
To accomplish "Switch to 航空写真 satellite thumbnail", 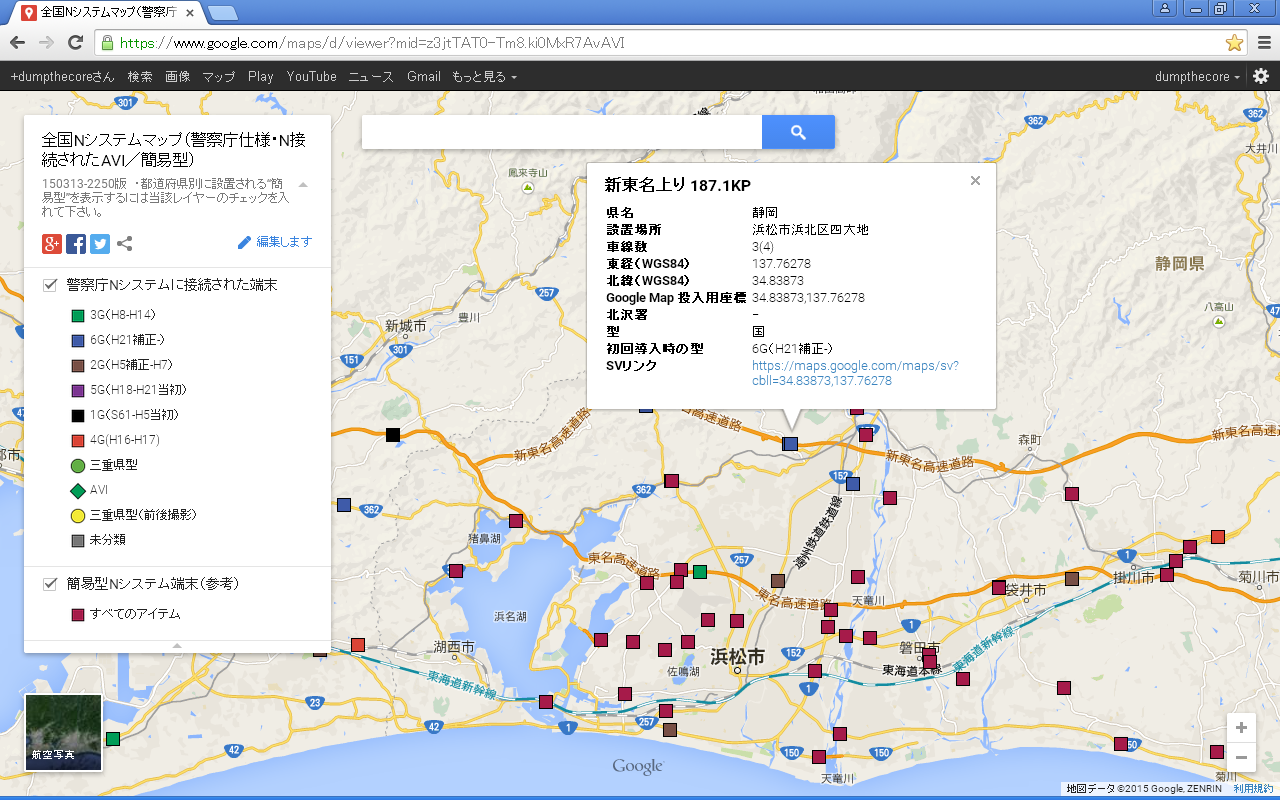I will tap(64, 733).
